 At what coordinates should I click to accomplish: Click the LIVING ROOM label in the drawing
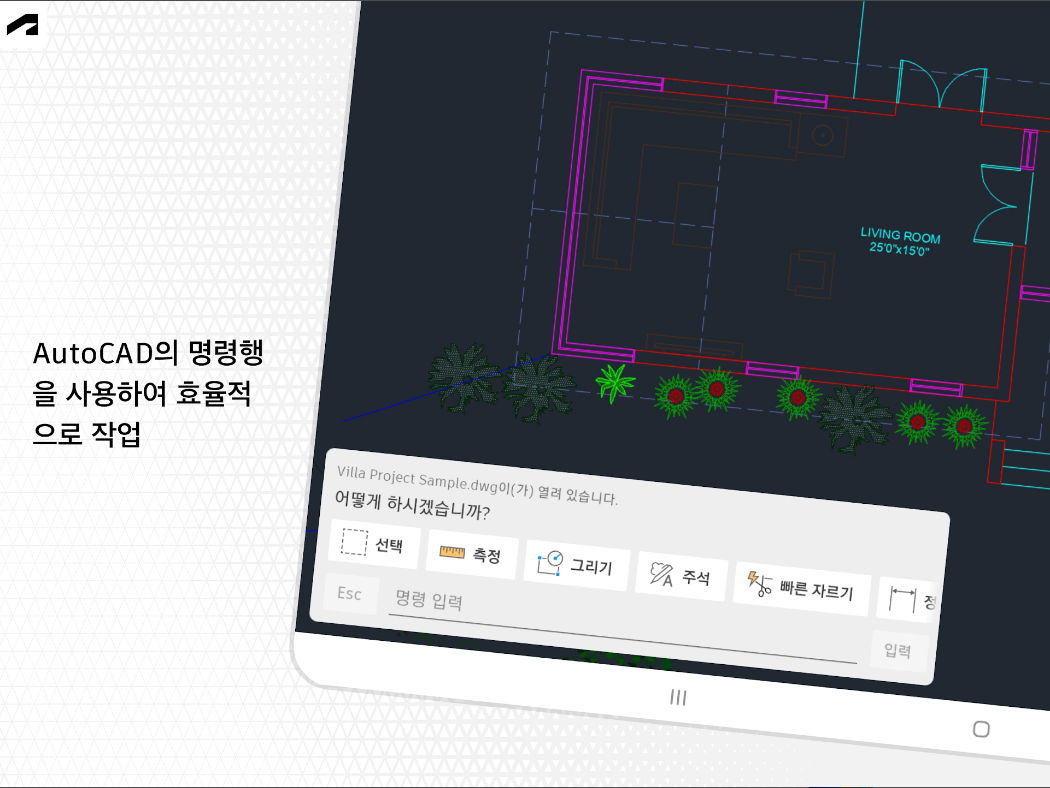[901, 236]
